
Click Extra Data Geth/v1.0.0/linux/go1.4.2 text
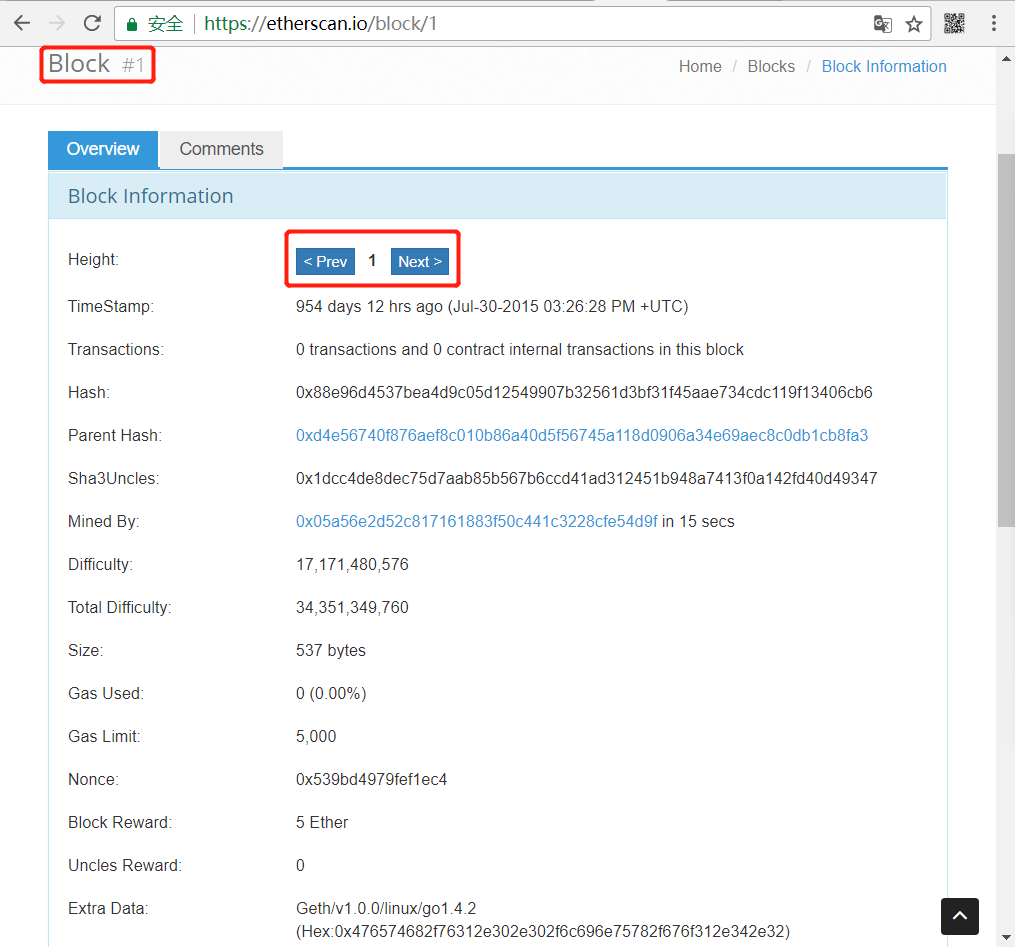coord(386,909)
